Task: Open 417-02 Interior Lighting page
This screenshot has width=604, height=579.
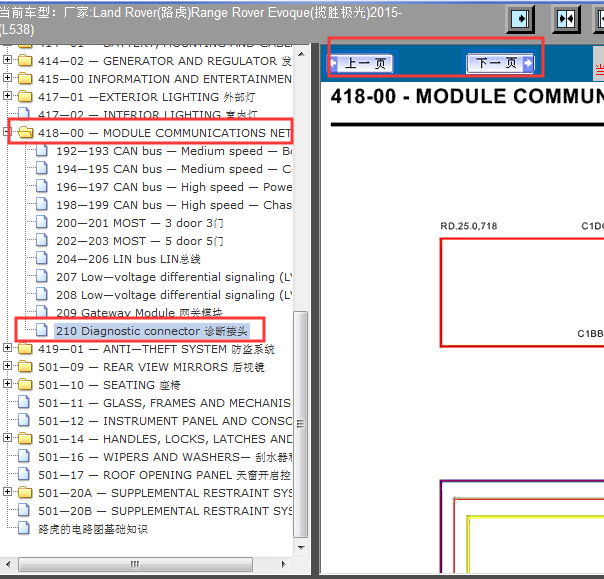Action: (148, 114)
